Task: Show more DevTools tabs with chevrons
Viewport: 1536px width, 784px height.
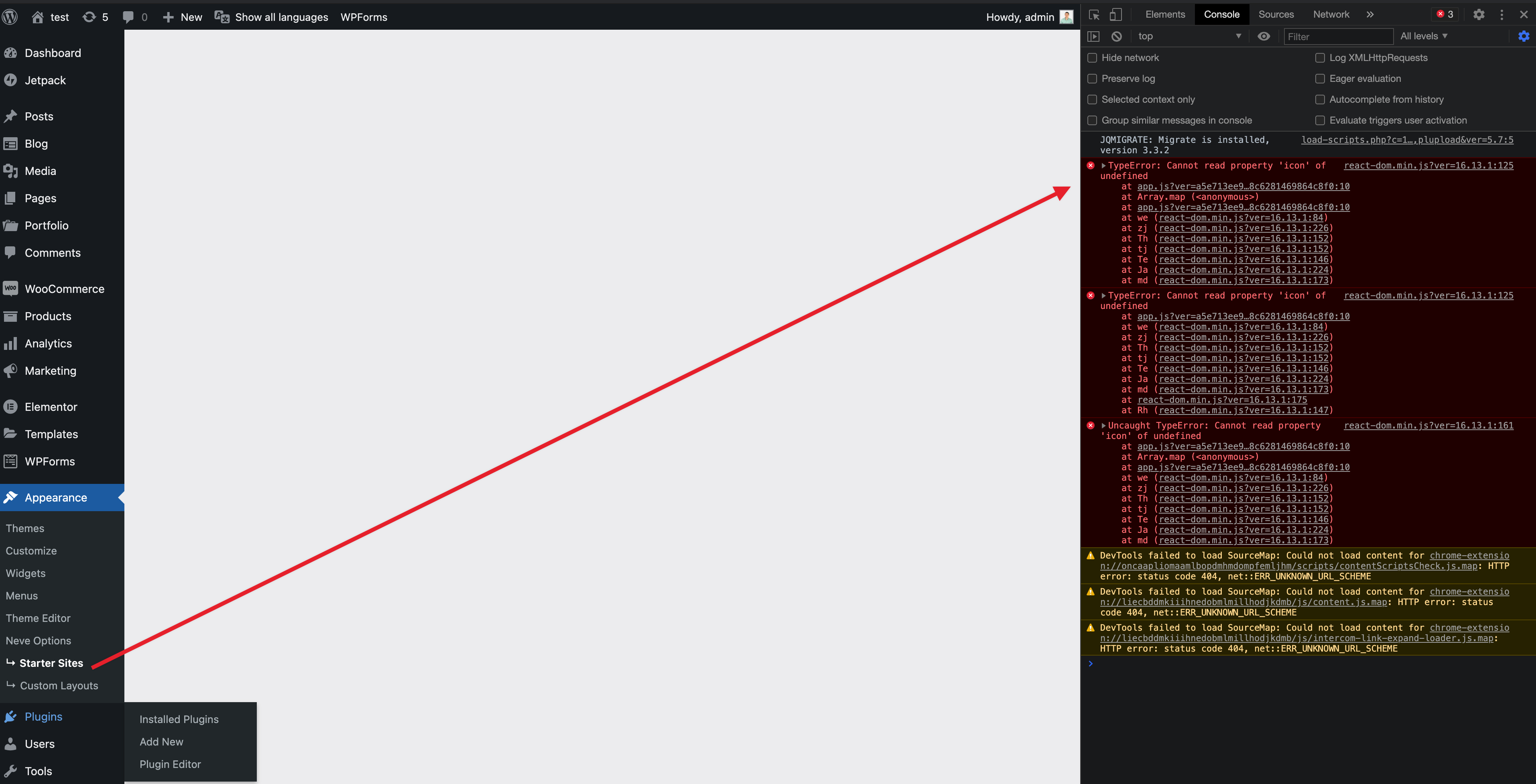Action: (1369, 14)
